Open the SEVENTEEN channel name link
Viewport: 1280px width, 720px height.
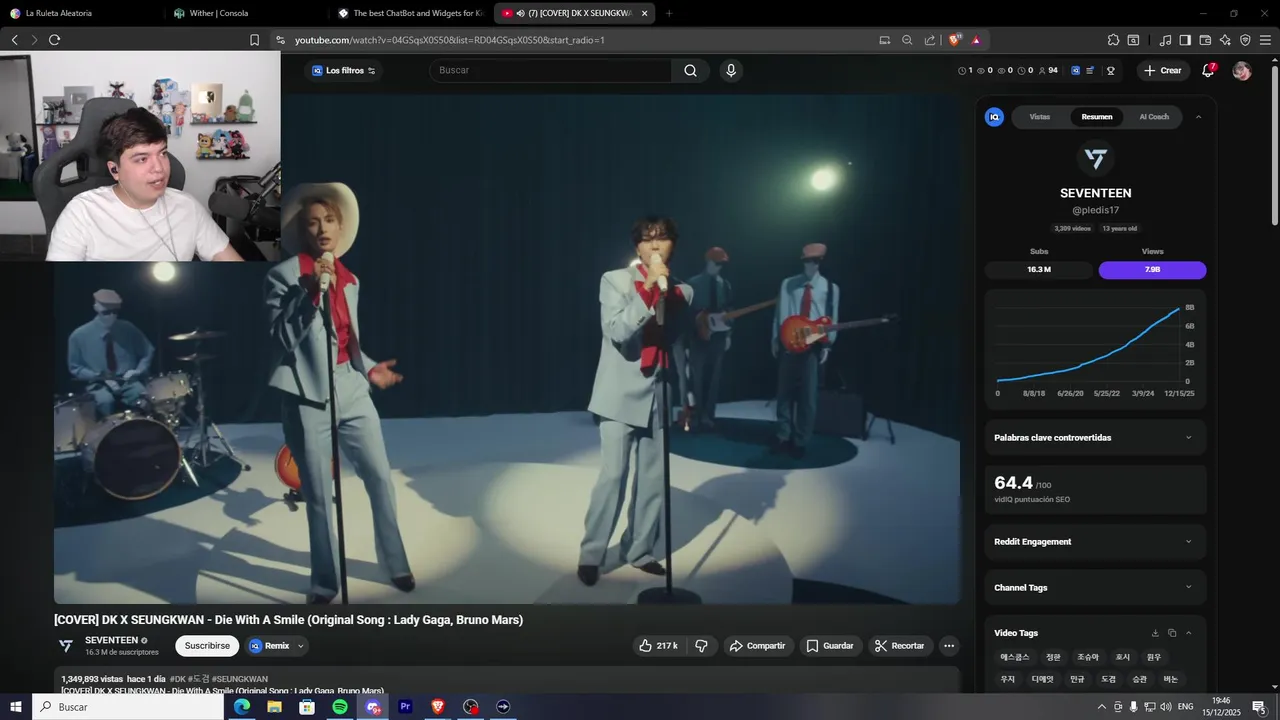click(x=111, y=640)
